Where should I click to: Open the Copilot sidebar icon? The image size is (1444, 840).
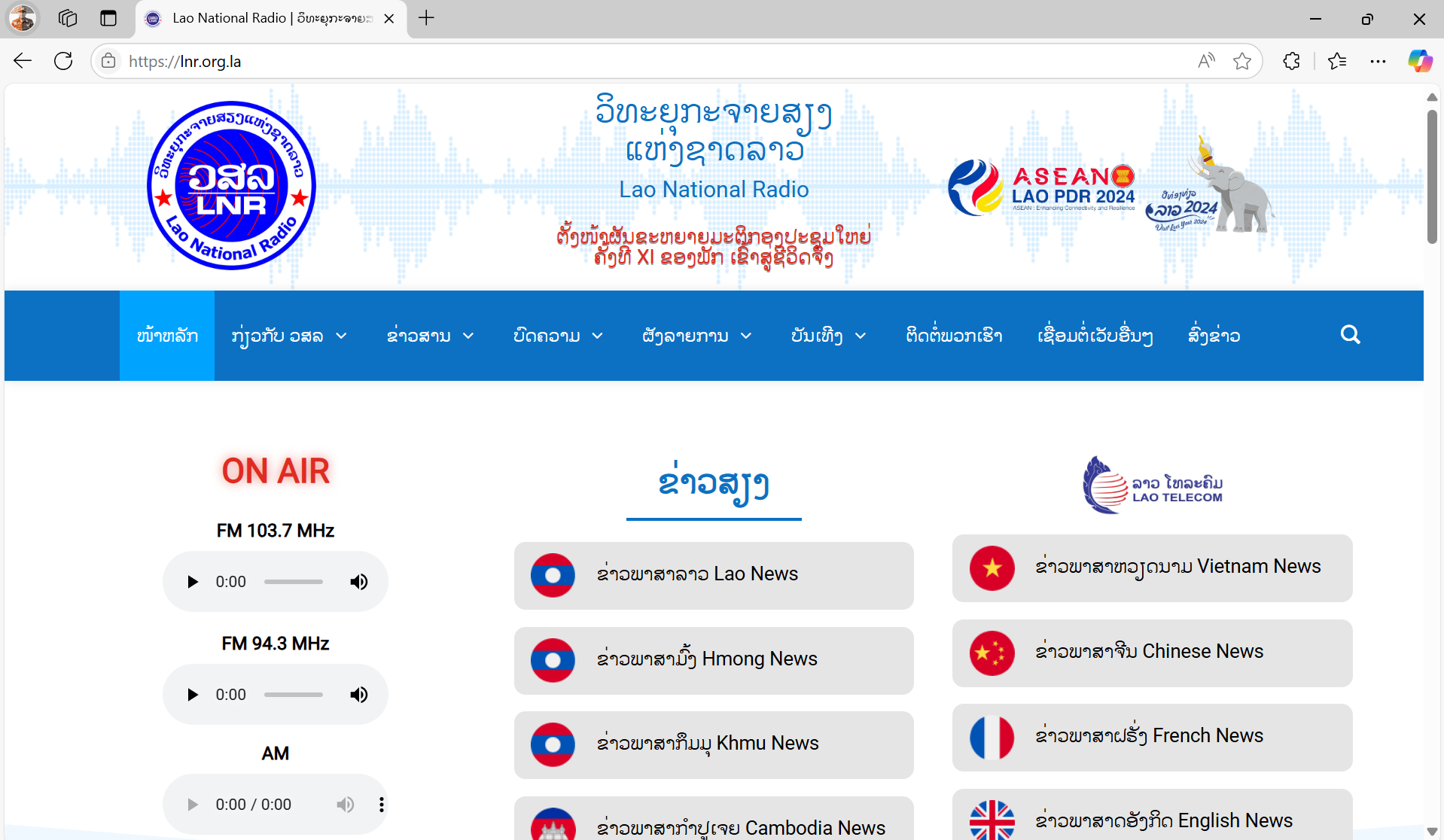click(x=1420, y=61)
